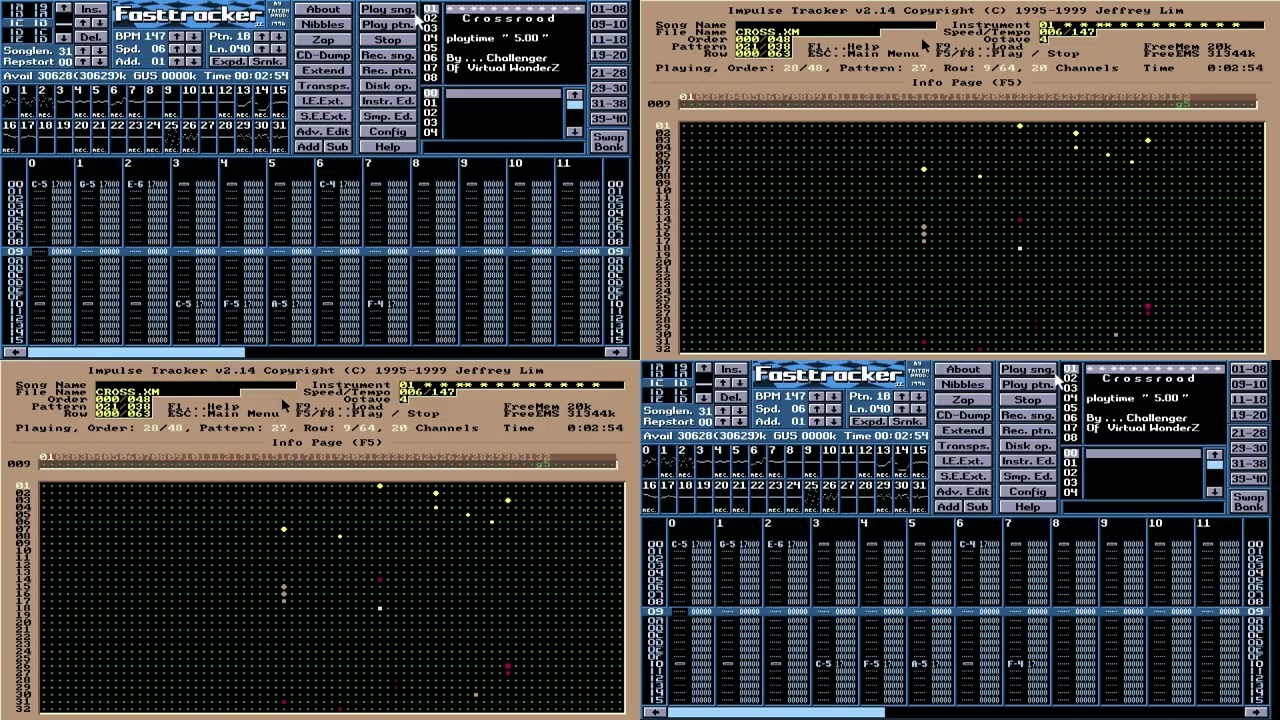Decrease pattern length Ln. in lower-right Fasttracker
Image resolution: width=1280 pixels, height=720 pixels.
click(919, 409)
